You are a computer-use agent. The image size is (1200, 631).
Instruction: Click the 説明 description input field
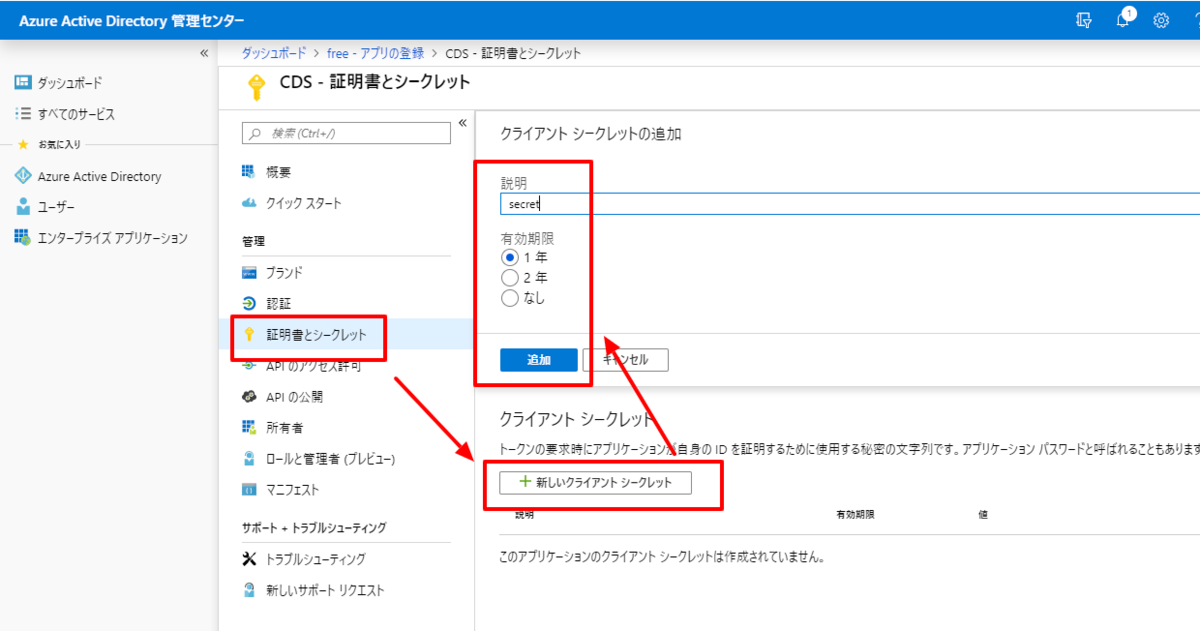[x=850, y=204]
